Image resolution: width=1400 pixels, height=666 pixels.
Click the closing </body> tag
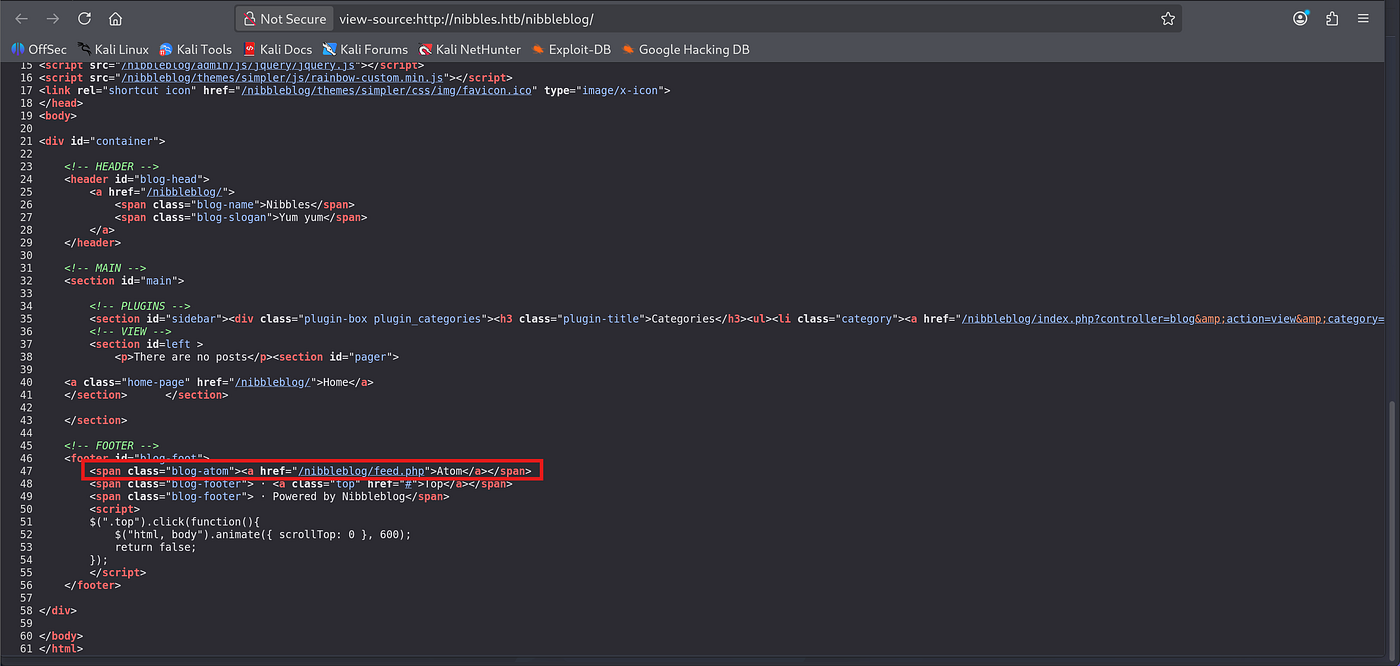click(61, 635)
